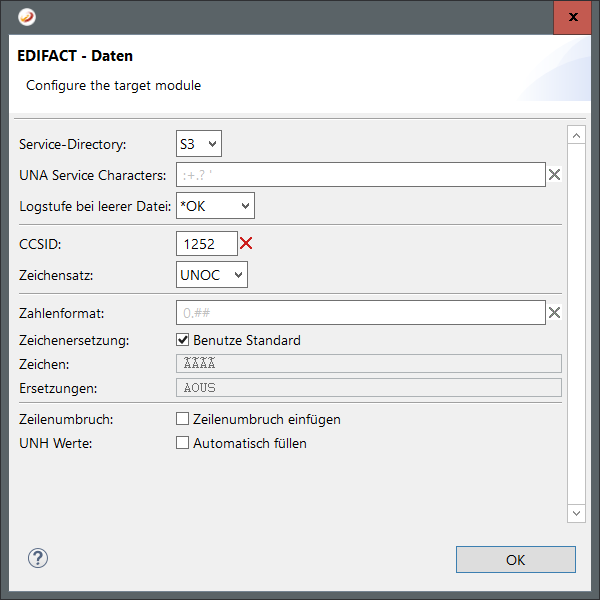Screen dimensions: 600x600
Task: Close the EDIFACT dialog window
Action: (572, 17)
